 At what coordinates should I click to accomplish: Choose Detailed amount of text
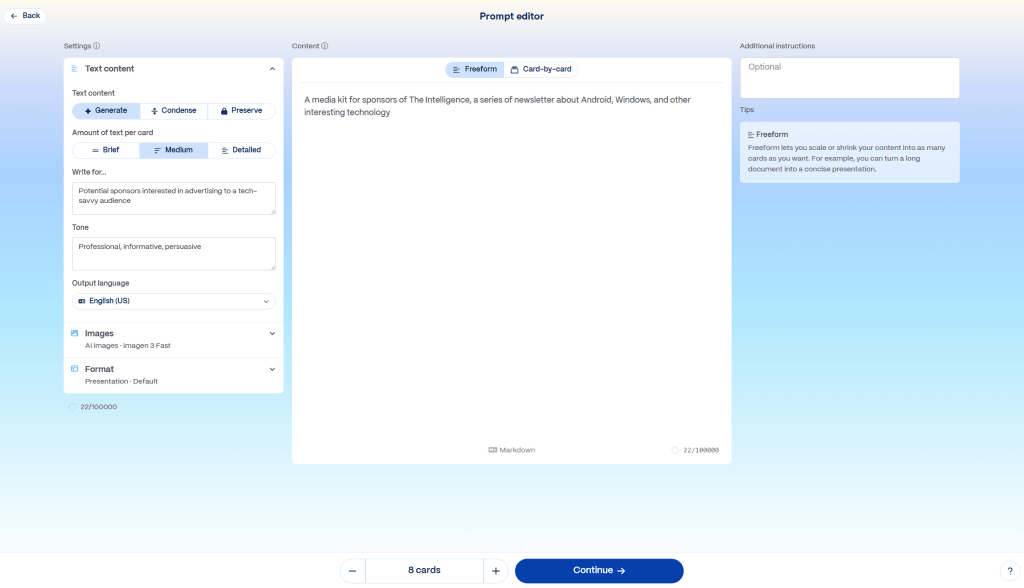241,150
